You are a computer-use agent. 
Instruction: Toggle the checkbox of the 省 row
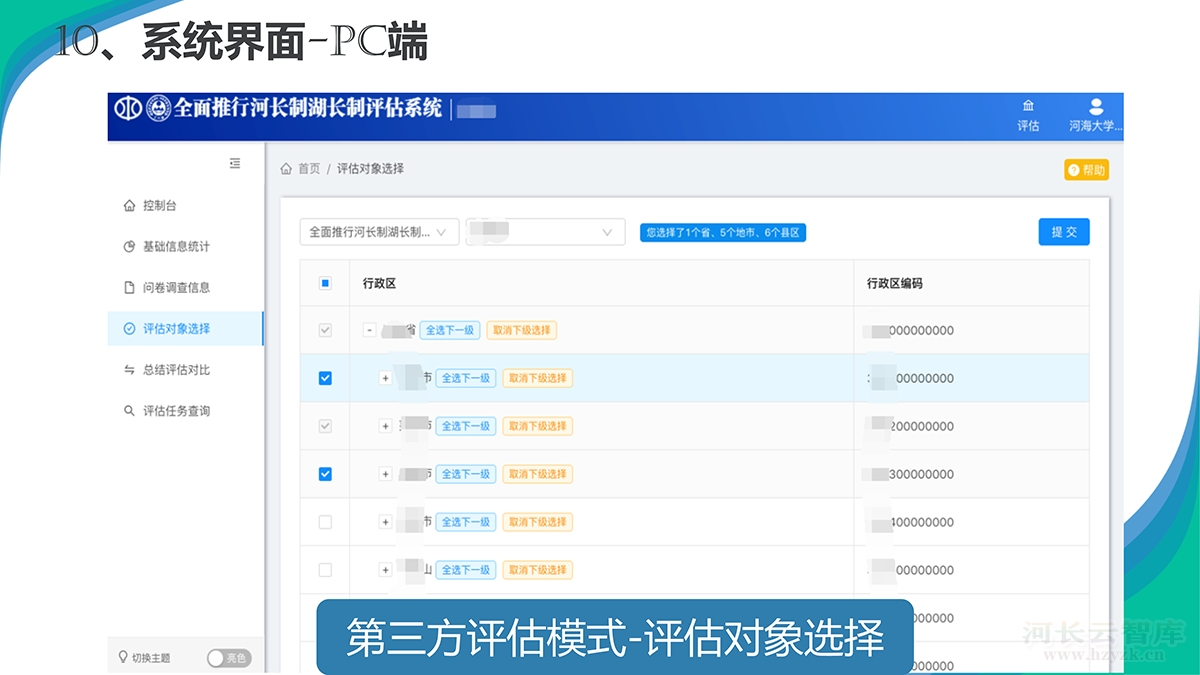(325, 330)
